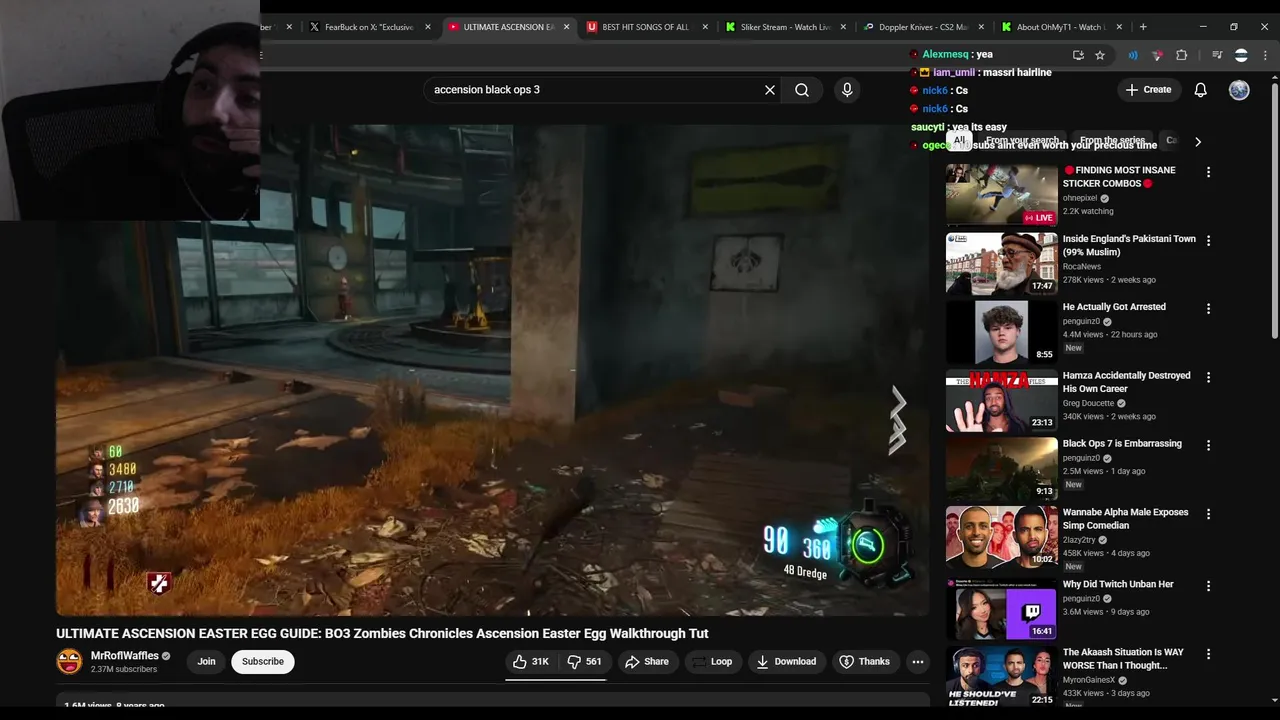This screenshot has height=720, width=1280.
Task: Switch to Doppler Knives CS2 tab
Action: (922, 27)
